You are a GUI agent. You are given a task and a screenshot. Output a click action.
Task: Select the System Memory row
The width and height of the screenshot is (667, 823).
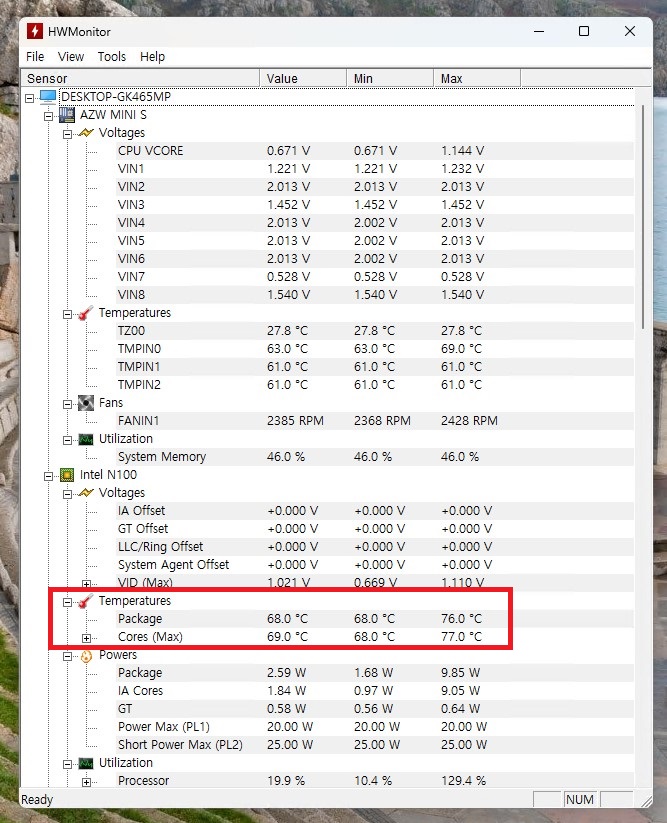(375, 457)
